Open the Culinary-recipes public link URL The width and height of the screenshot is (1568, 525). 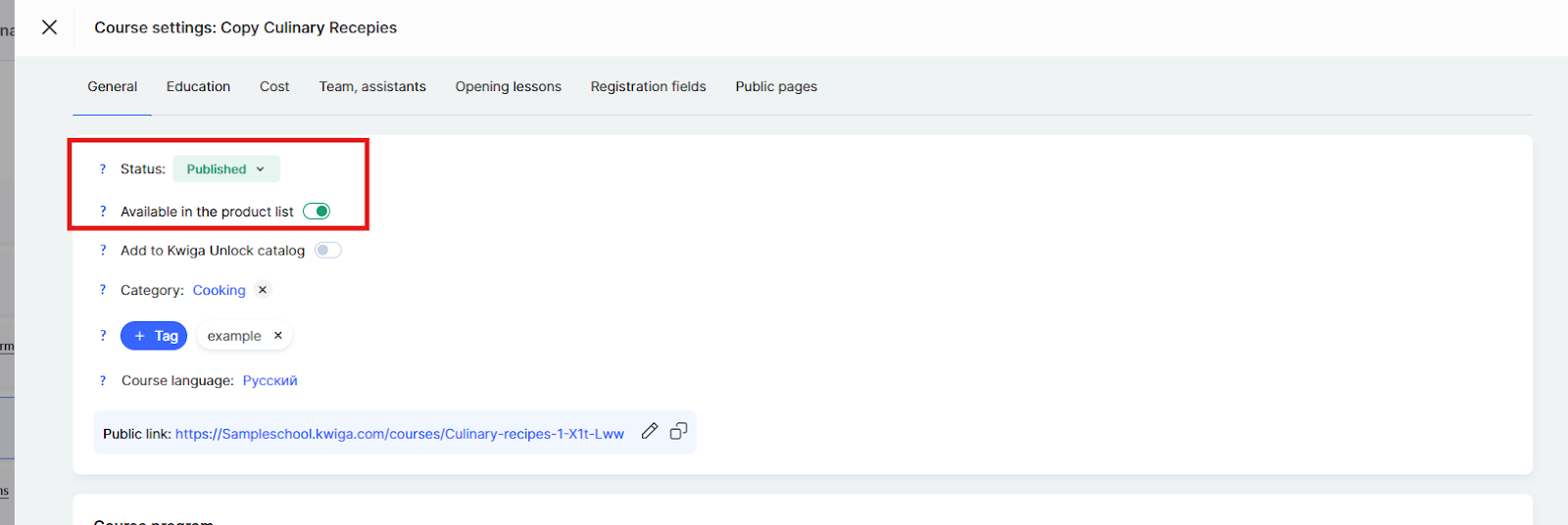pyautogui.click(x=399, y=434)
